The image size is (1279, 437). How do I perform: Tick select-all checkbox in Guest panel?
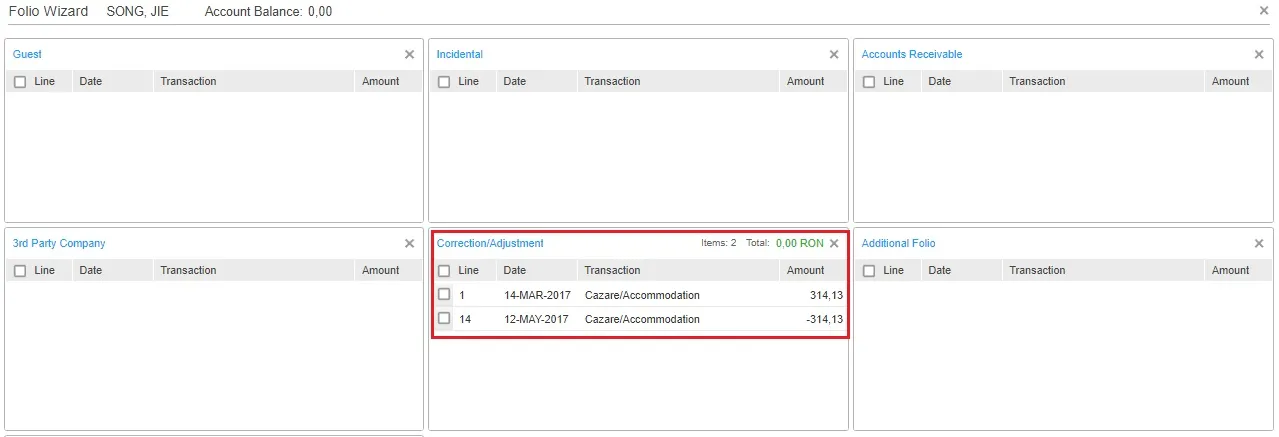[20, 82]
